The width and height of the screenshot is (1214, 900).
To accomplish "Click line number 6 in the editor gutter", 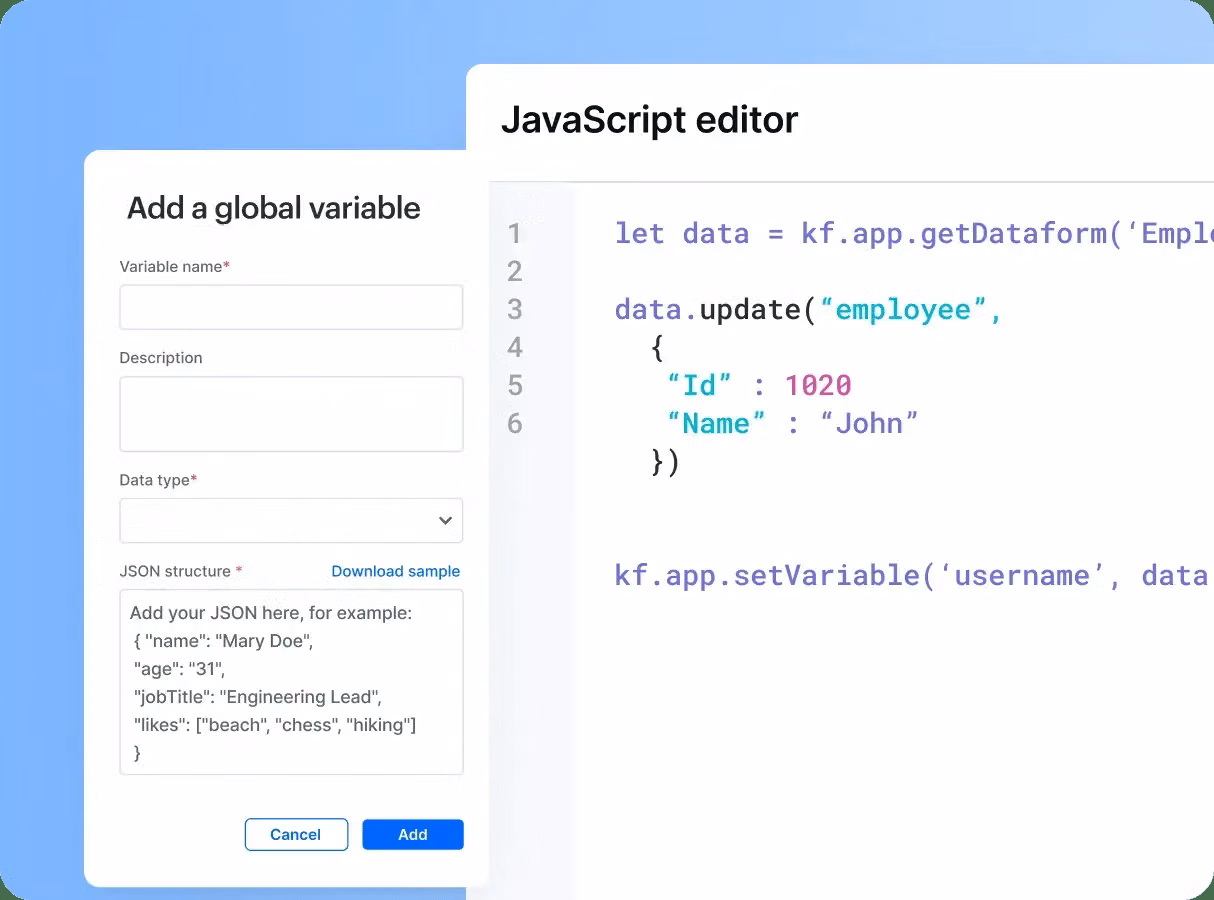I will (515, 423).
